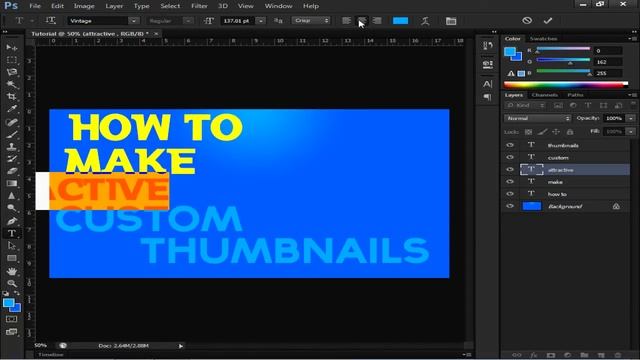This screenshot has width=640, height=360.
Task: Toggle lock all
Action: (x=570, y=132)
